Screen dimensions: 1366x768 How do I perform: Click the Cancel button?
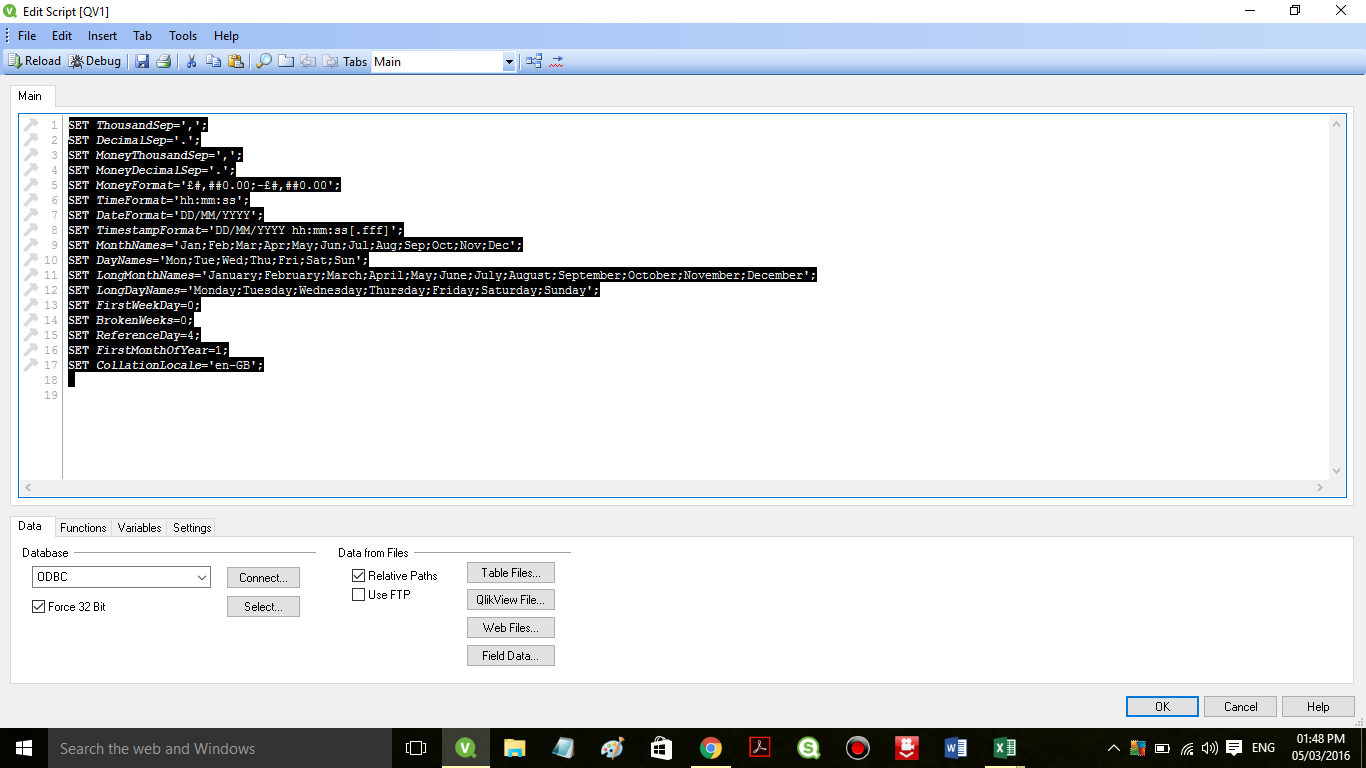tap(1241, 707)
